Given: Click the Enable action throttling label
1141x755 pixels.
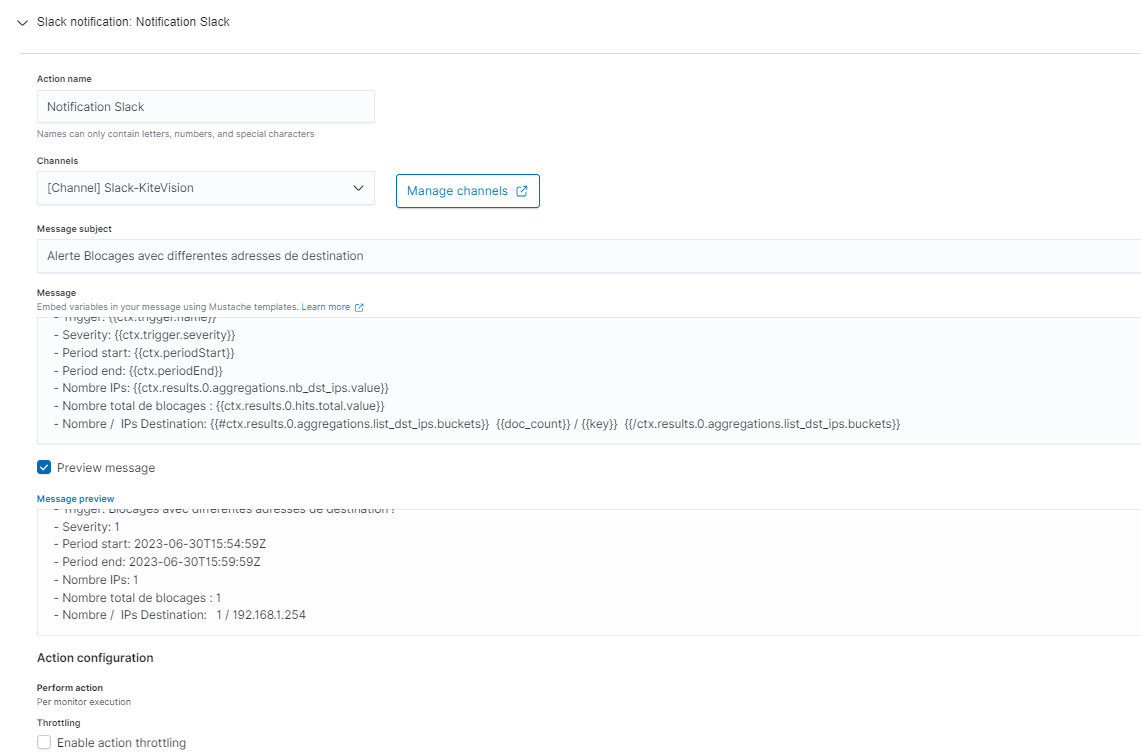Looking at the screenshot, I should tap(121, 743).
